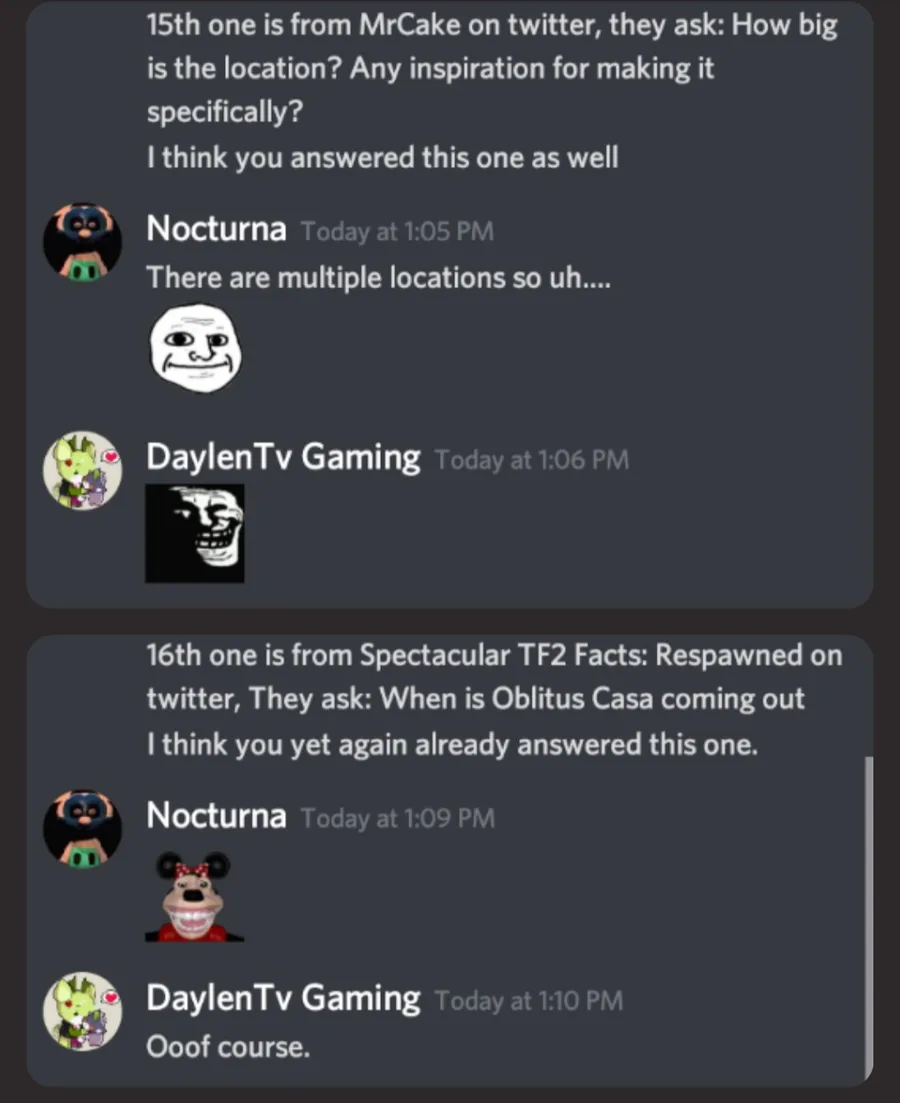Click DaylenTv Gaming's avatar at 1:06 PM
The image size is (900, 1103).
pyautogui.click(x=82, y=471)
